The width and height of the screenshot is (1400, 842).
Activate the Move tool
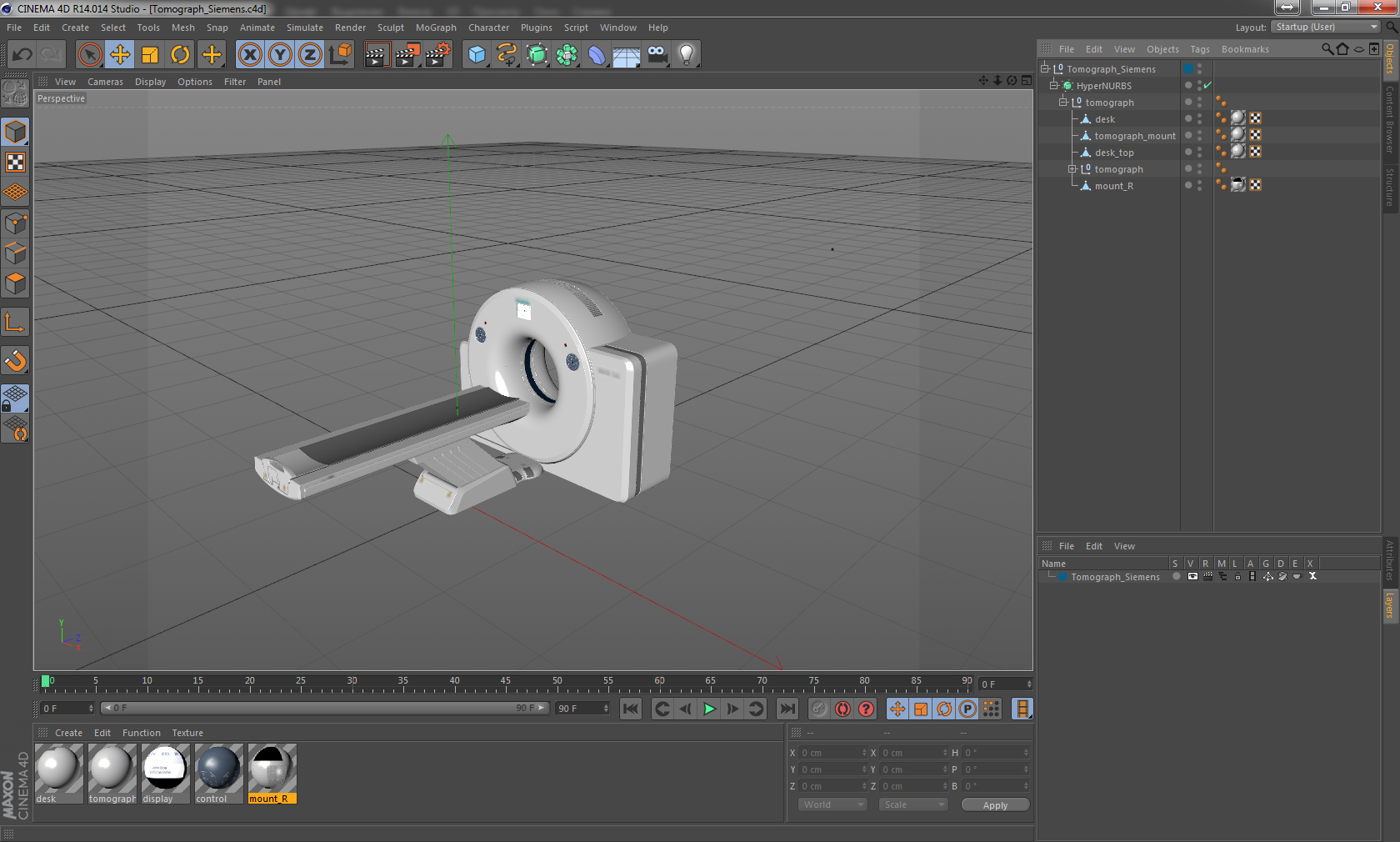(x=120, y=55)
